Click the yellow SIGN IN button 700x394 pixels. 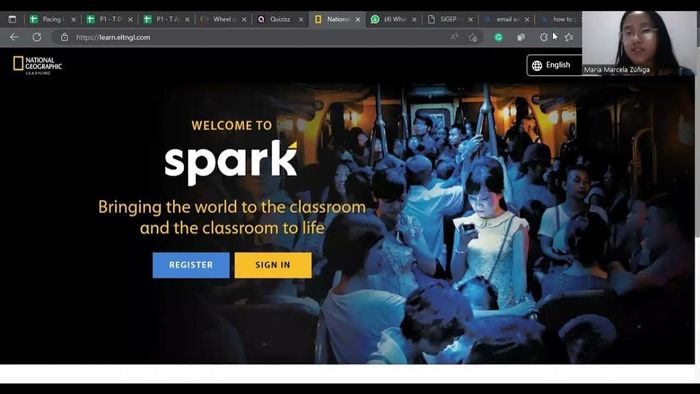coord(273,265)
